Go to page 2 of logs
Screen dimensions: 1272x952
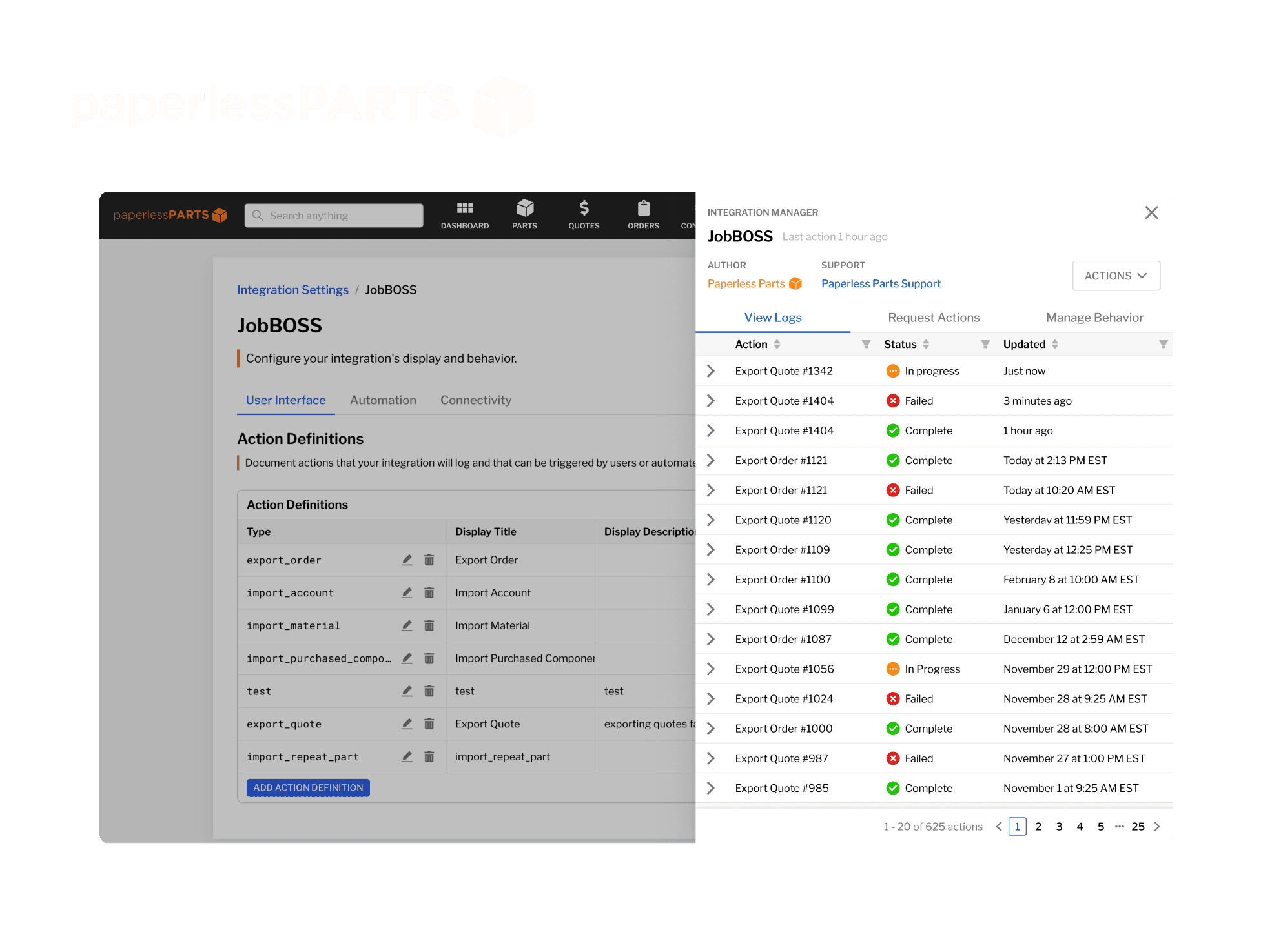point(1038,827)
